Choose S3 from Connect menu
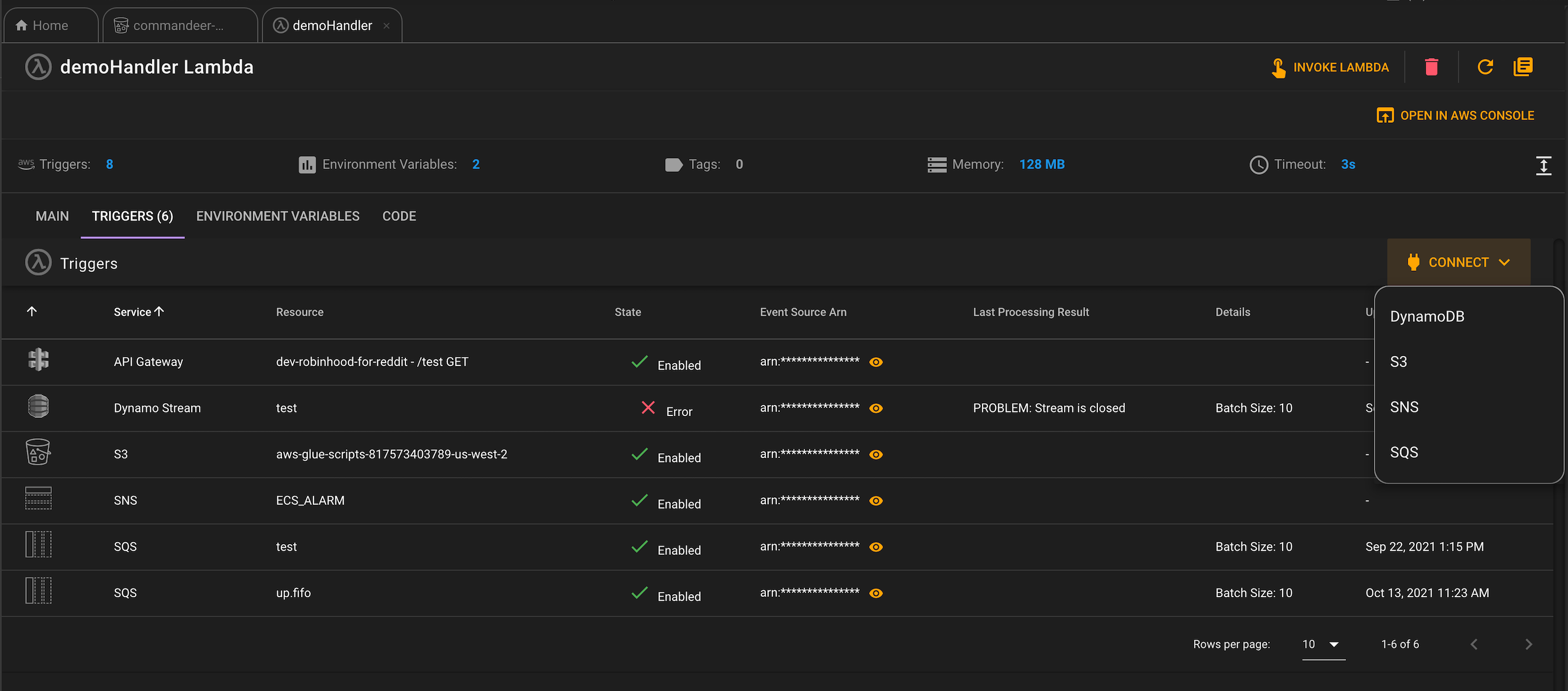The height and width of the screenshot is (691, 1568). [1468, 362]
